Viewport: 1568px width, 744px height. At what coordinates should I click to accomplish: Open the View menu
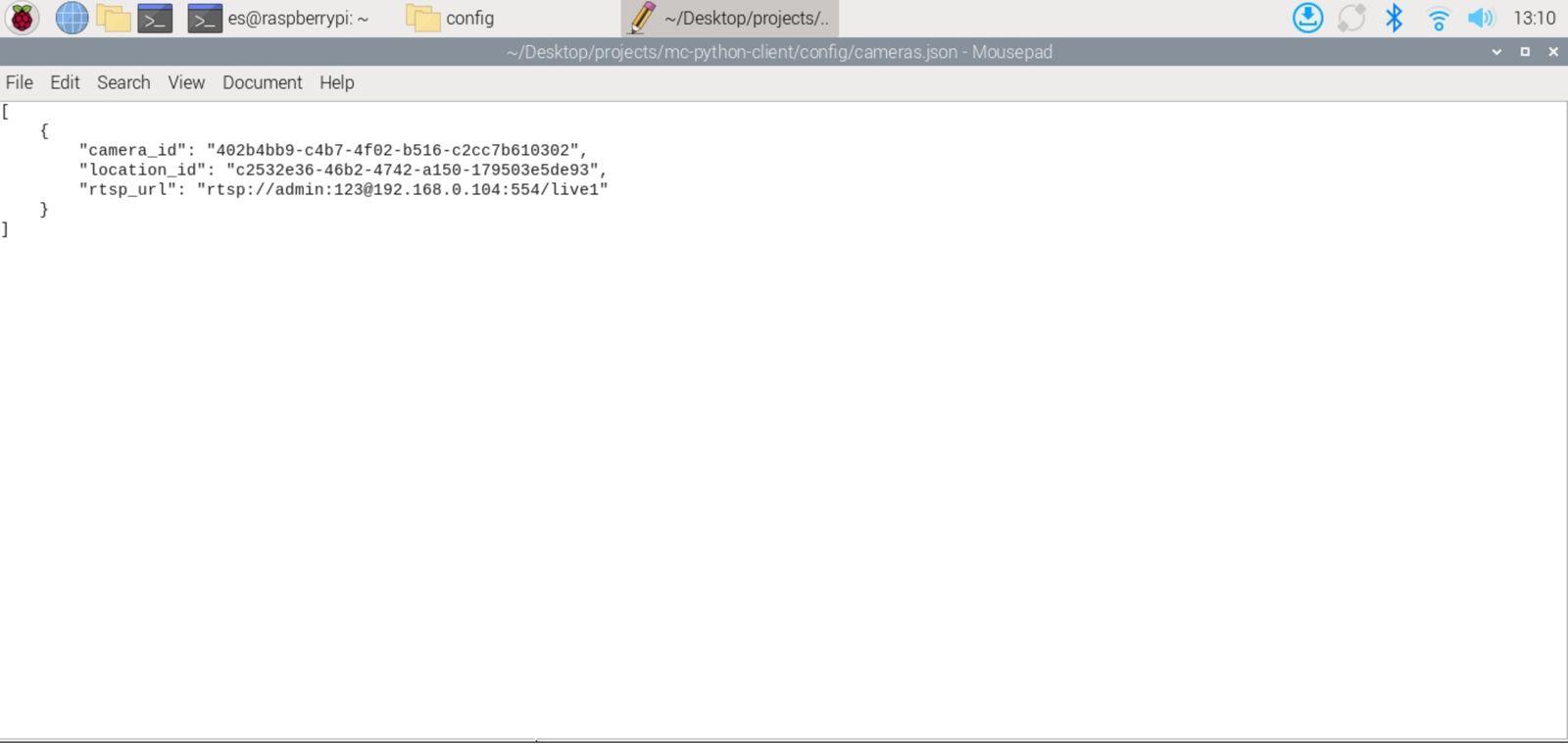tap(186, 82)
